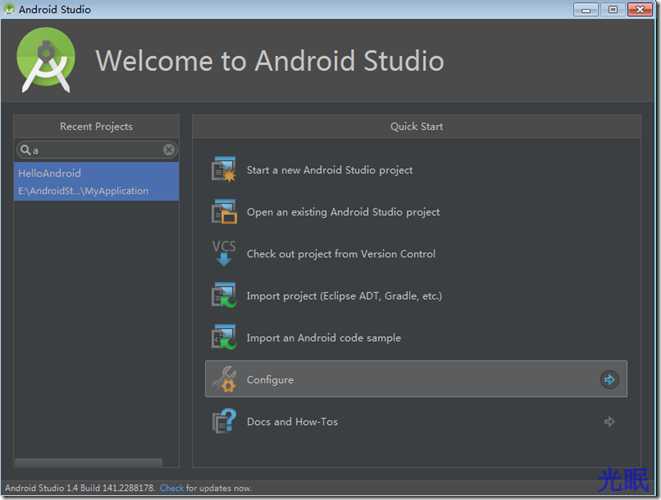This screenshot has height=500, width=661.
Task: Click the VCS checkout arrow icon
Action: tap(223, 253)
